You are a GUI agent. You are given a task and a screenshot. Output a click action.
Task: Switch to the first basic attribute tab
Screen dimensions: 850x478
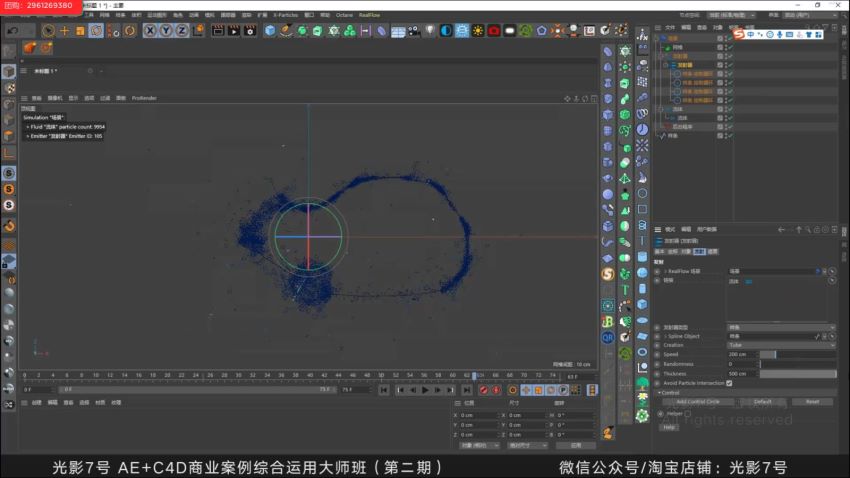tap(660, 251)
